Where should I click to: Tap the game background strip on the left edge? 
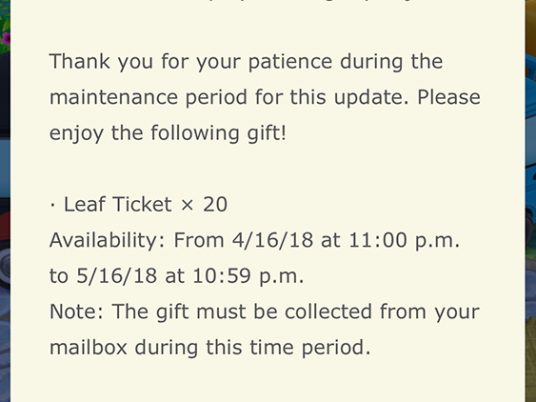tap(5, 201)
